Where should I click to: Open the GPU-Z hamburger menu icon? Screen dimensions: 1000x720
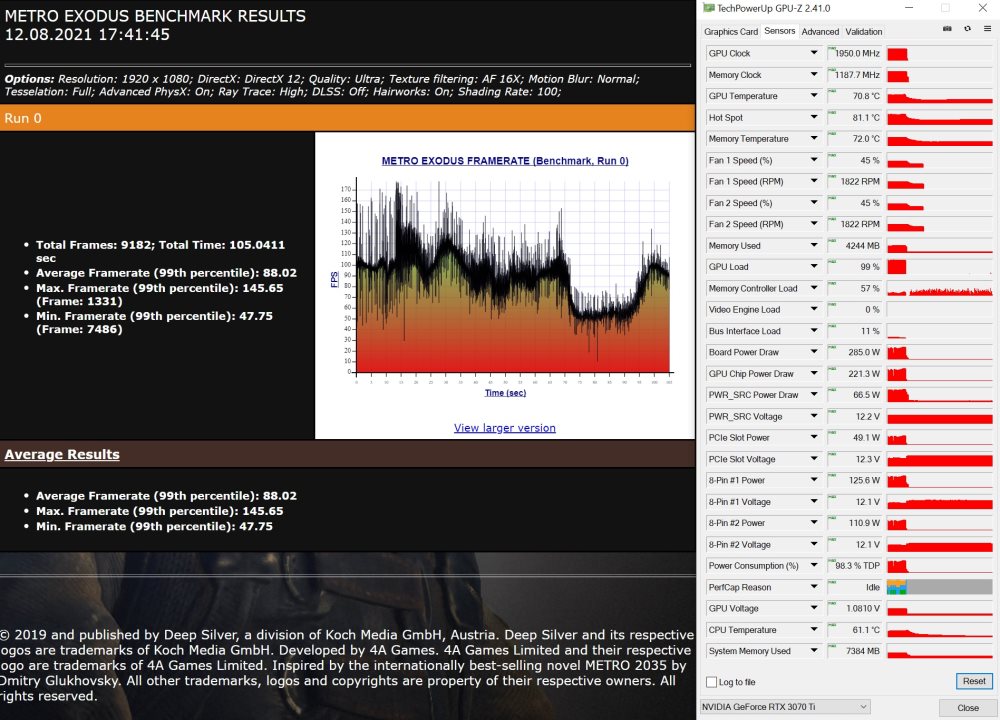[x=987, y=29]
